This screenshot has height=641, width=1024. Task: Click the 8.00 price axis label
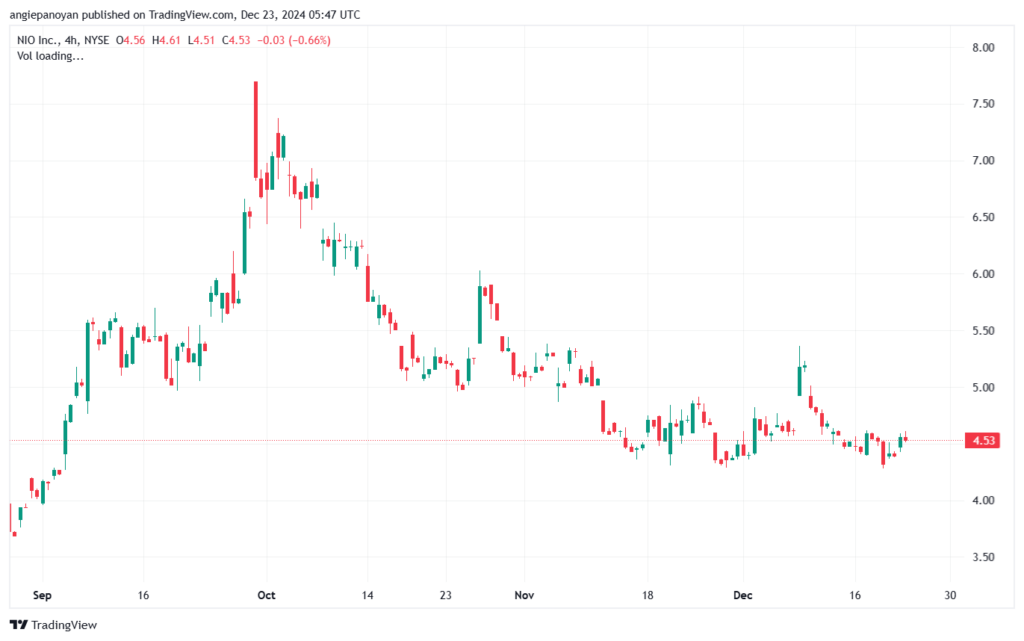(983, 48)
